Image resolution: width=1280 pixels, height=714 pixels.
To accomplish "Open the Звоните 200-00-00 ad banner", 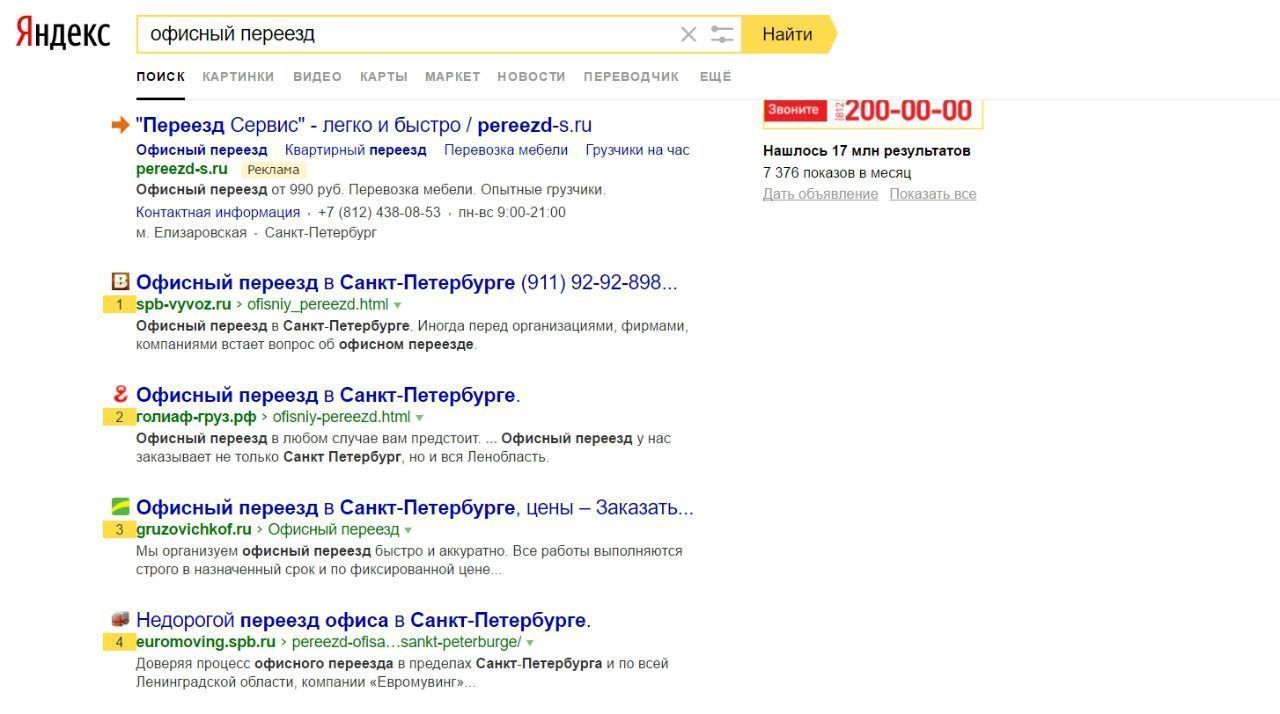I will pos(872,111).
